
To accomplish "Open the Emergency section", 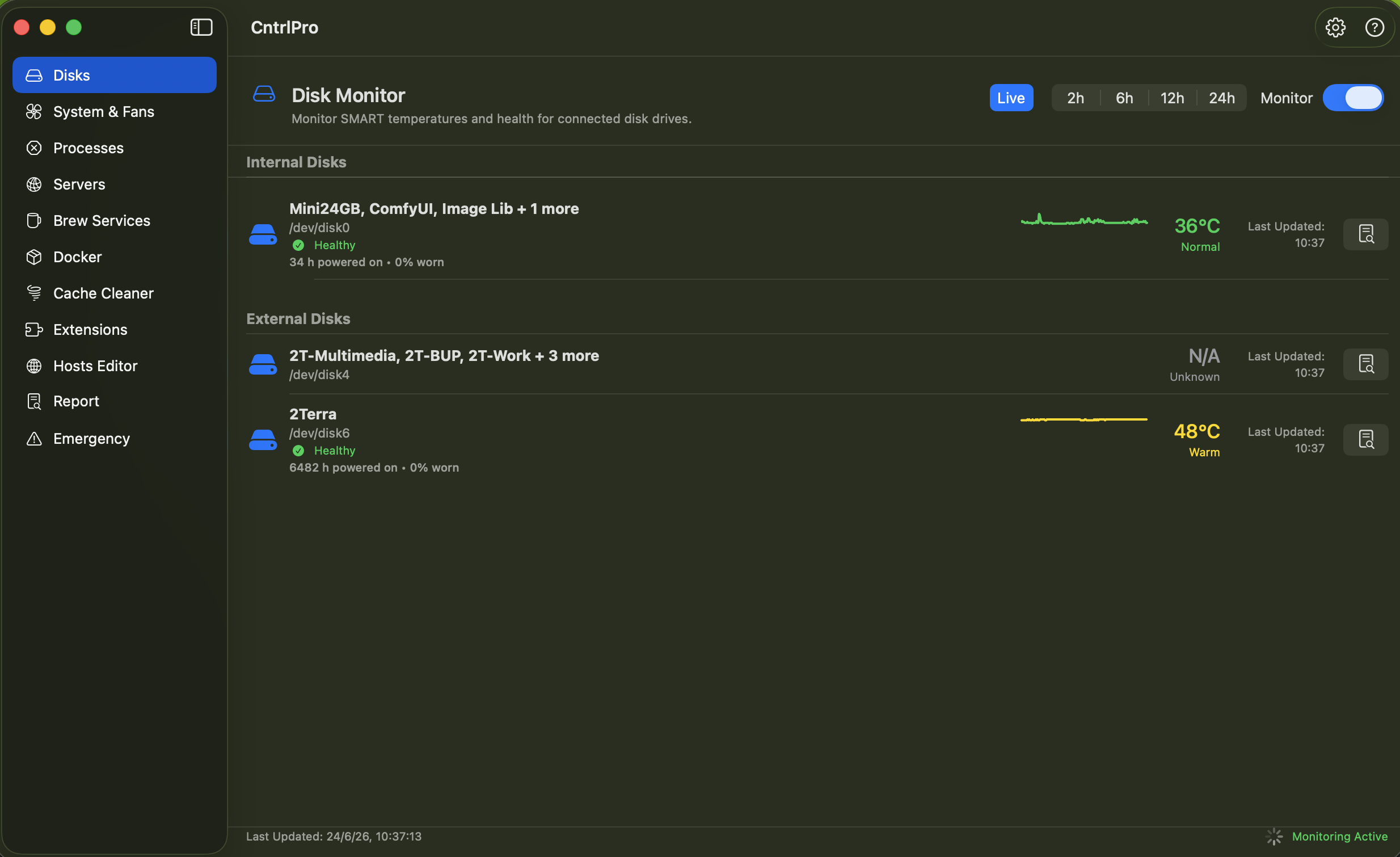I will point(114,439).
